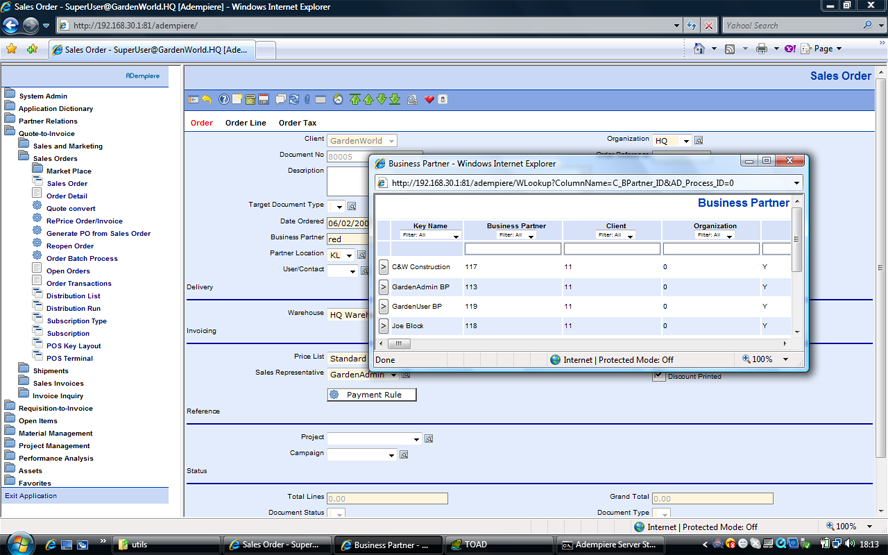Screen dimensions: 888x555
Task: Open Chat speech-bubble toolbar icon
Action: (x=281, y=100)
